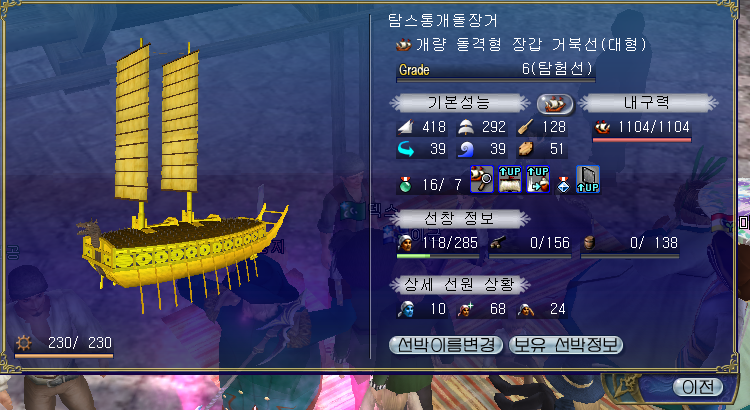Select the ramming ship UP skill icon
The width and height of the screenshot is (750, 410).
(538, 179)
